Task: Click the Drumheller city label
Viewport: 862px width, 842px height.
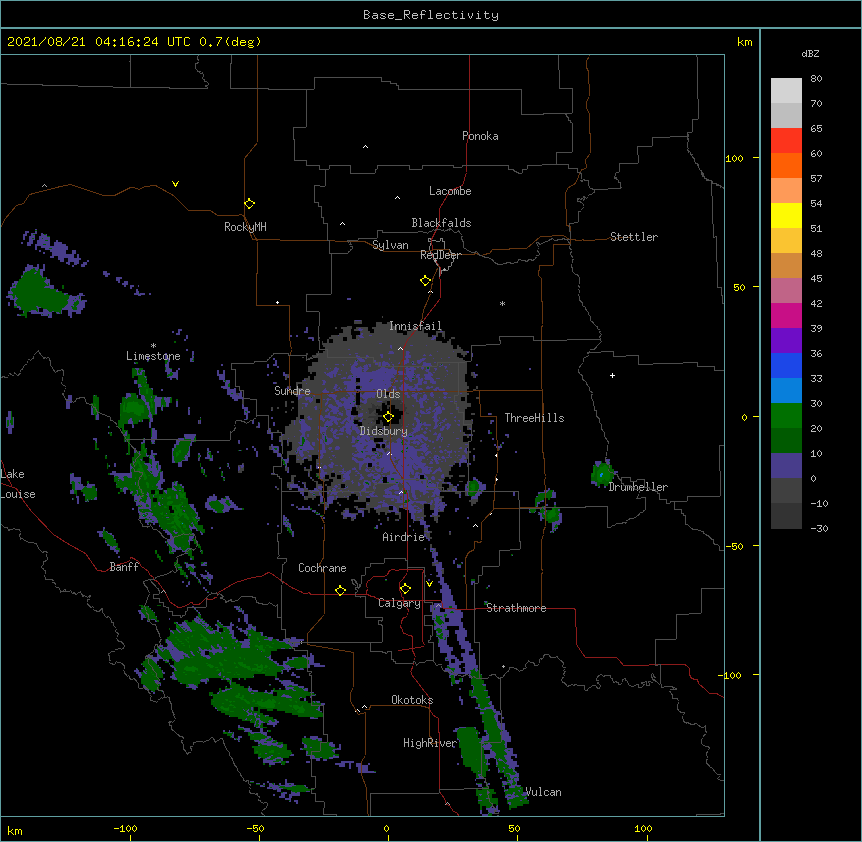Action: coord(638,487)
